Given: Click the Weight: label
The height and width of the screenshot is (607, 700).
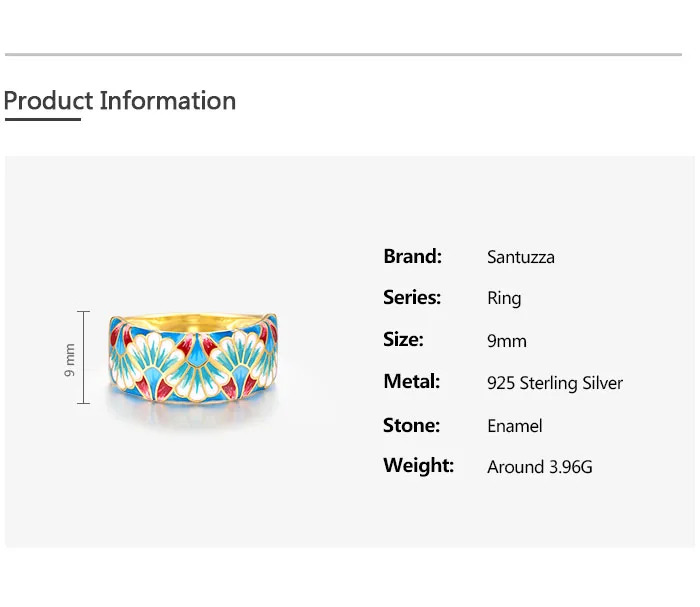Looking at the screenshot, I should click(x=418, y=465).
